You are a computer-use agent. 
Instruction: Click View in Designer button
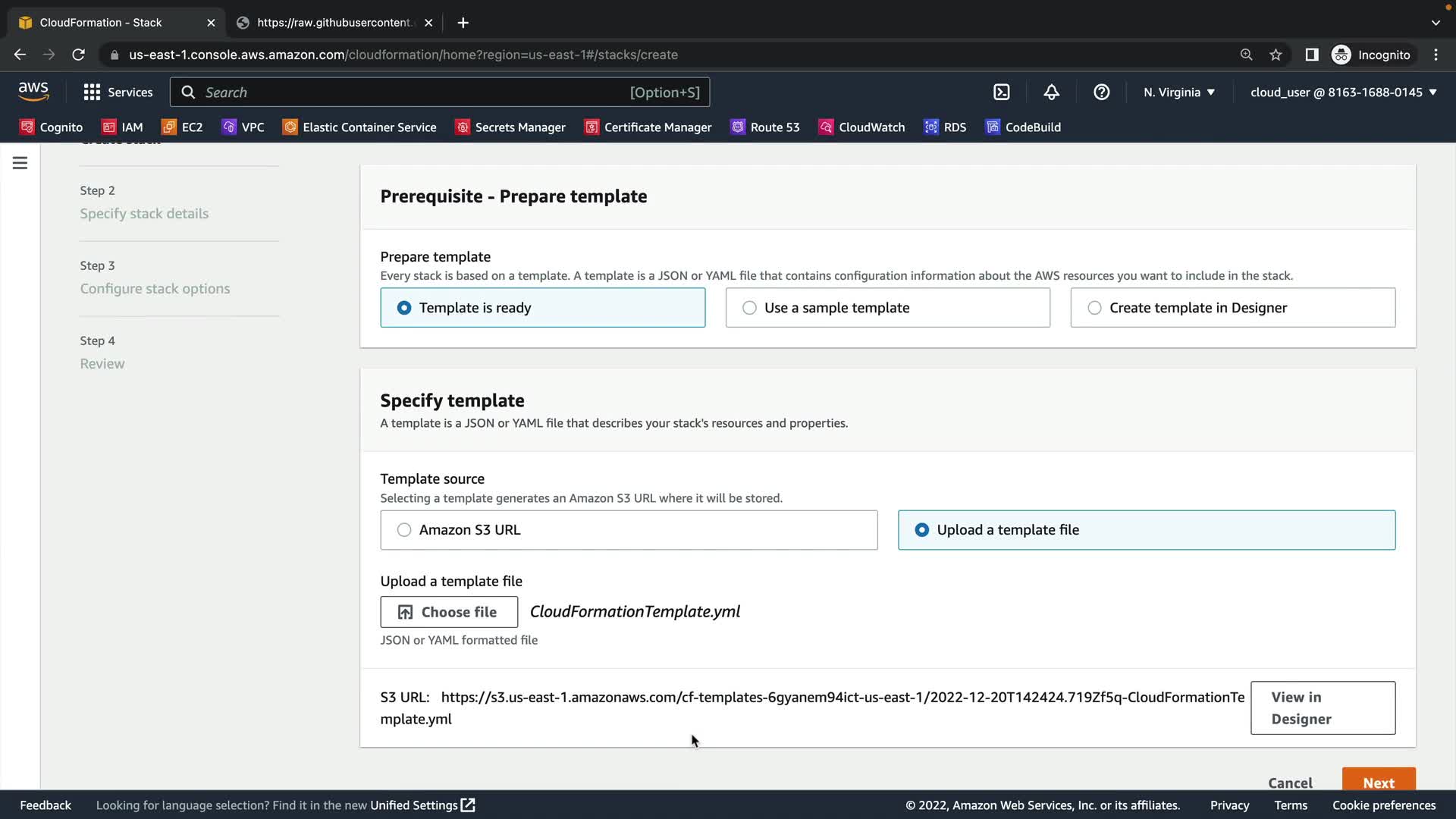coord(1323,708)
